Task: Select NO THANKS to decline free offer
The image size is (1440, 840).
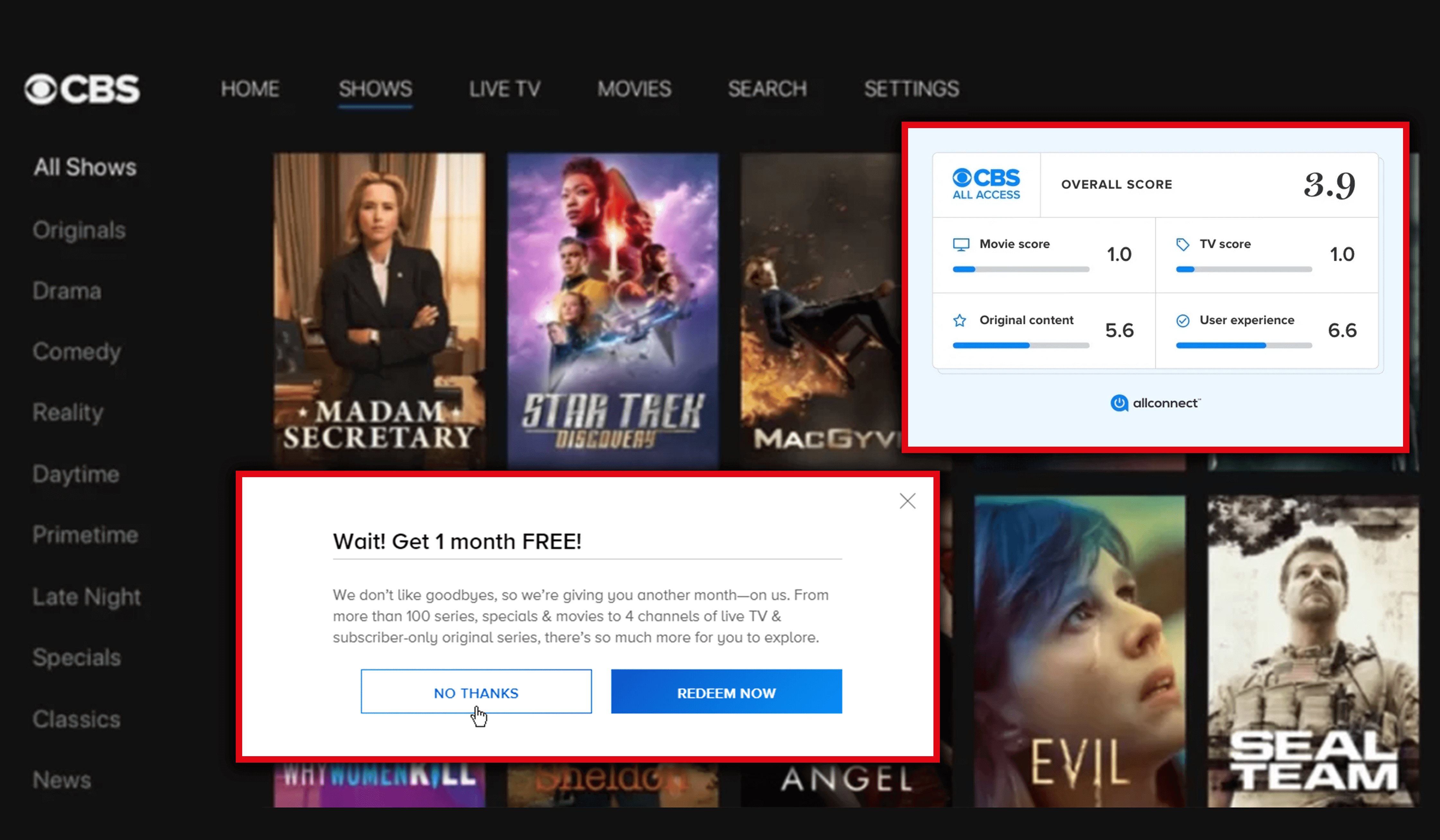Action: [x=476, y=692]
